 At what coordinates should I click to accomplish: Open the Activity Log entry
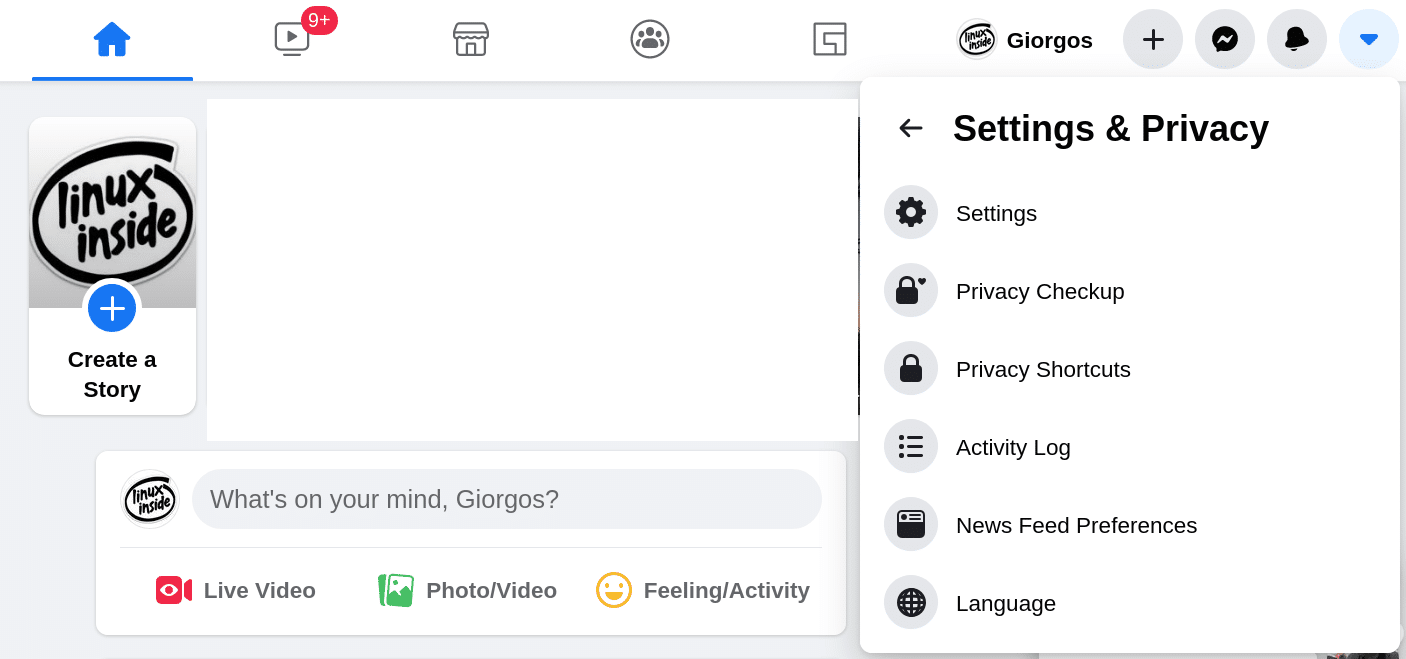pos(1130,447)
